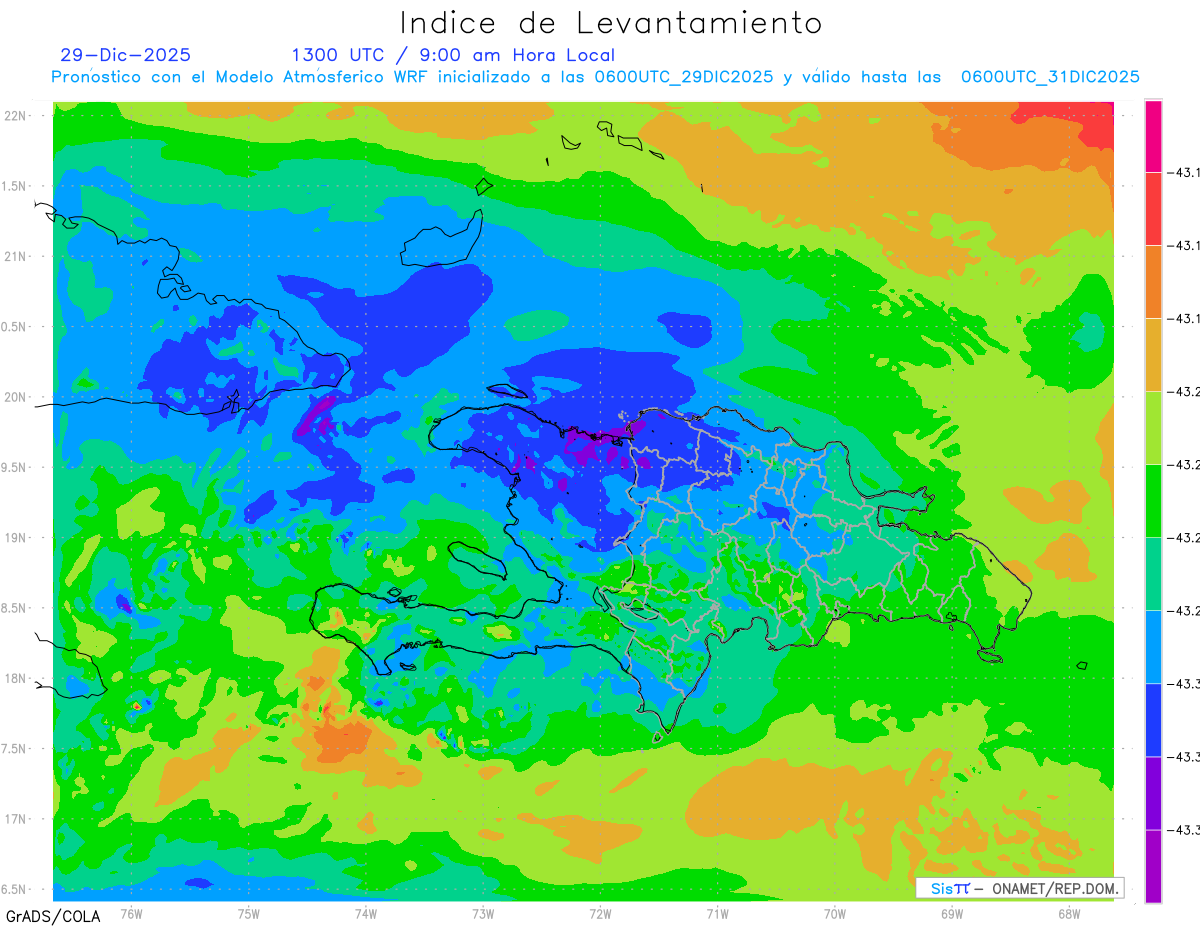This screenshot has width=1200, height=927.
Task: Click the "19N" latitude label
Action: tap(17, 537)
